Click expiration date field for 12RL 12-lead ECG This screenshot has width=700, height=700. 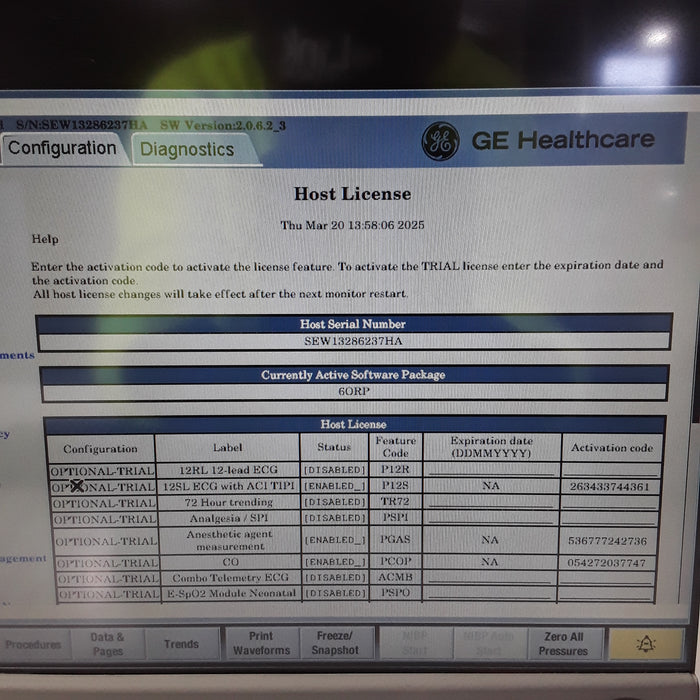(492, 469)
